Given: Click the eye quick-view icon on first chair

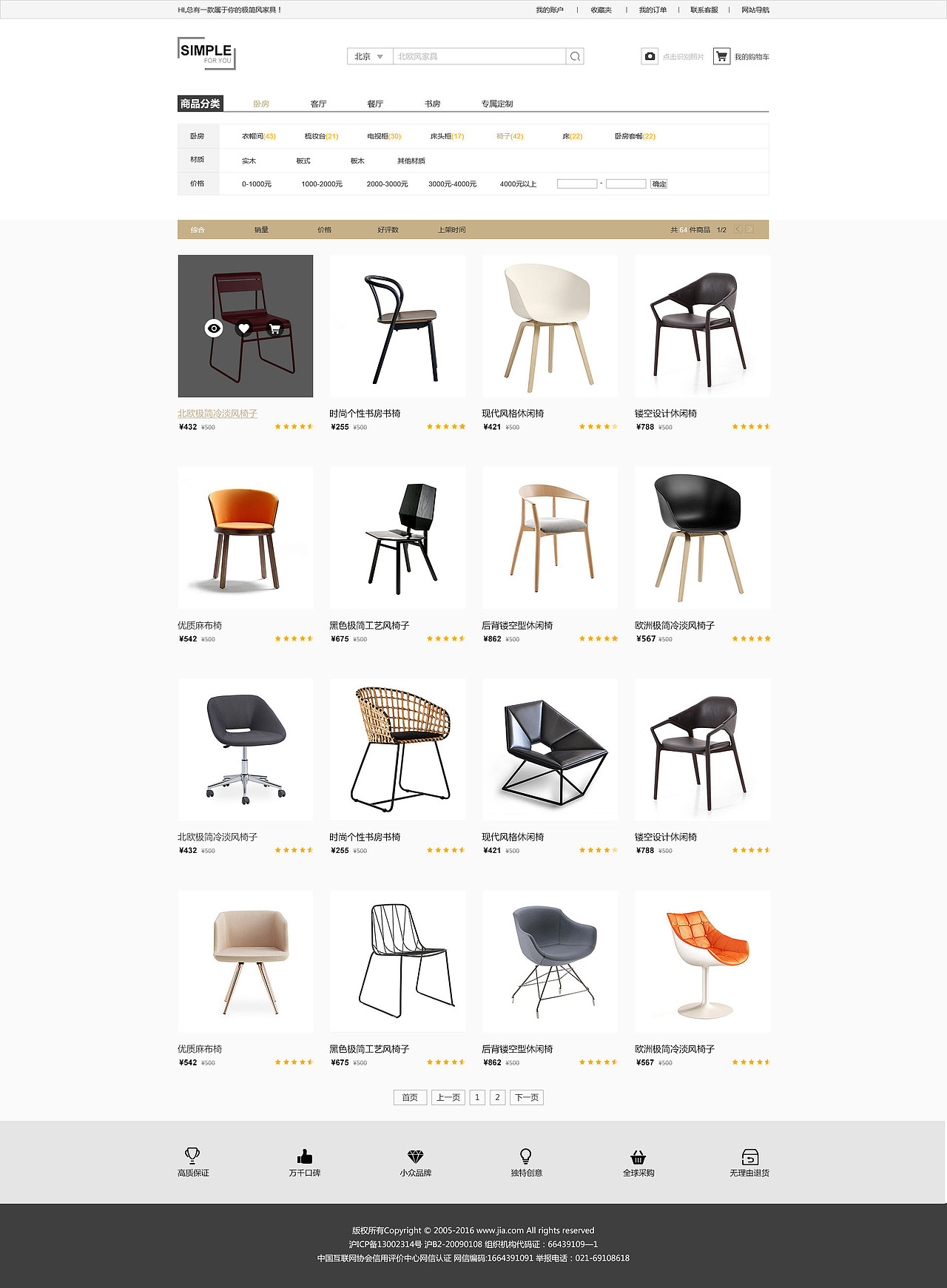Looking at the screenshot, I should (x=214, y=328).
